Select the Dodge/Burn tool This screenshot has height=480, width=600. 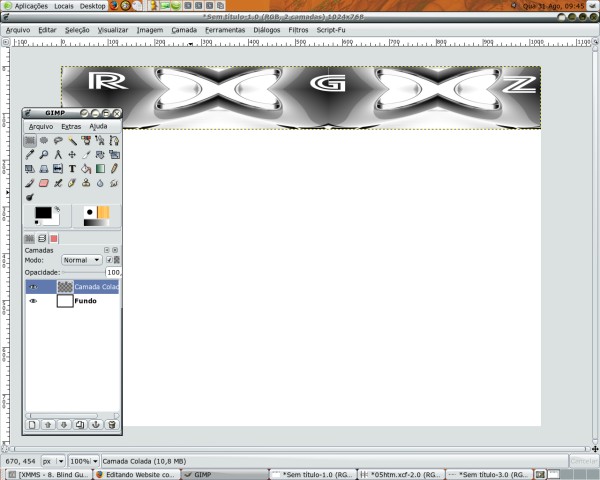30,197
